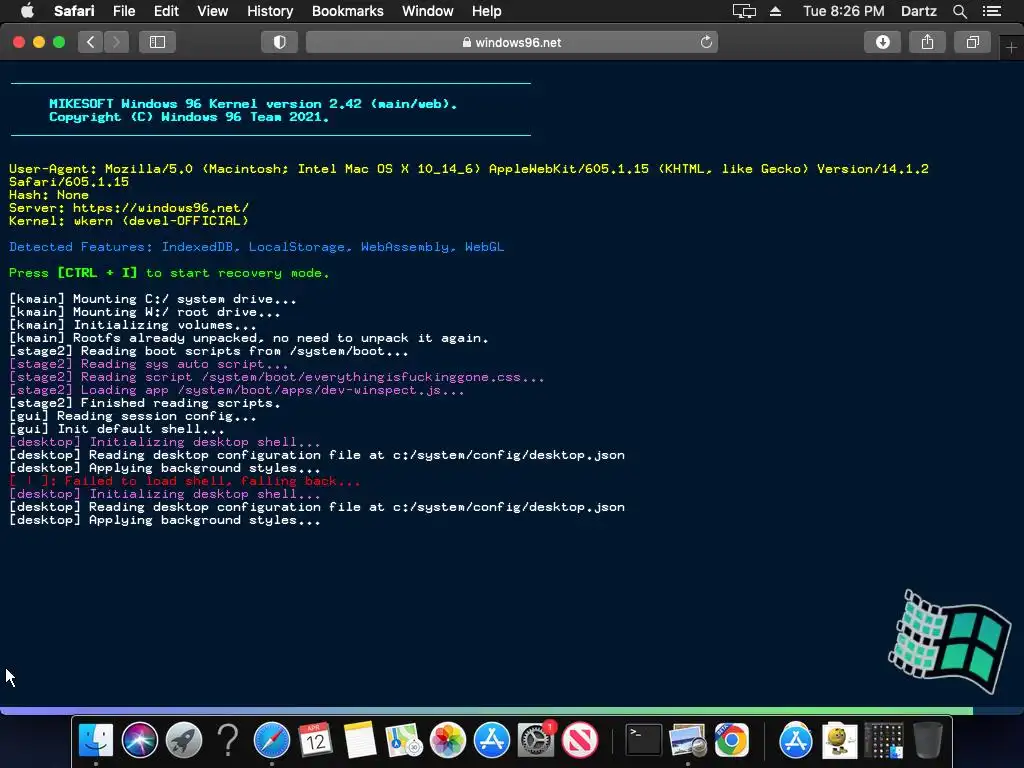The height and width of the screenshot is (768, 1024).
Task: Open the Apple menu
Action: click(27, 11)
